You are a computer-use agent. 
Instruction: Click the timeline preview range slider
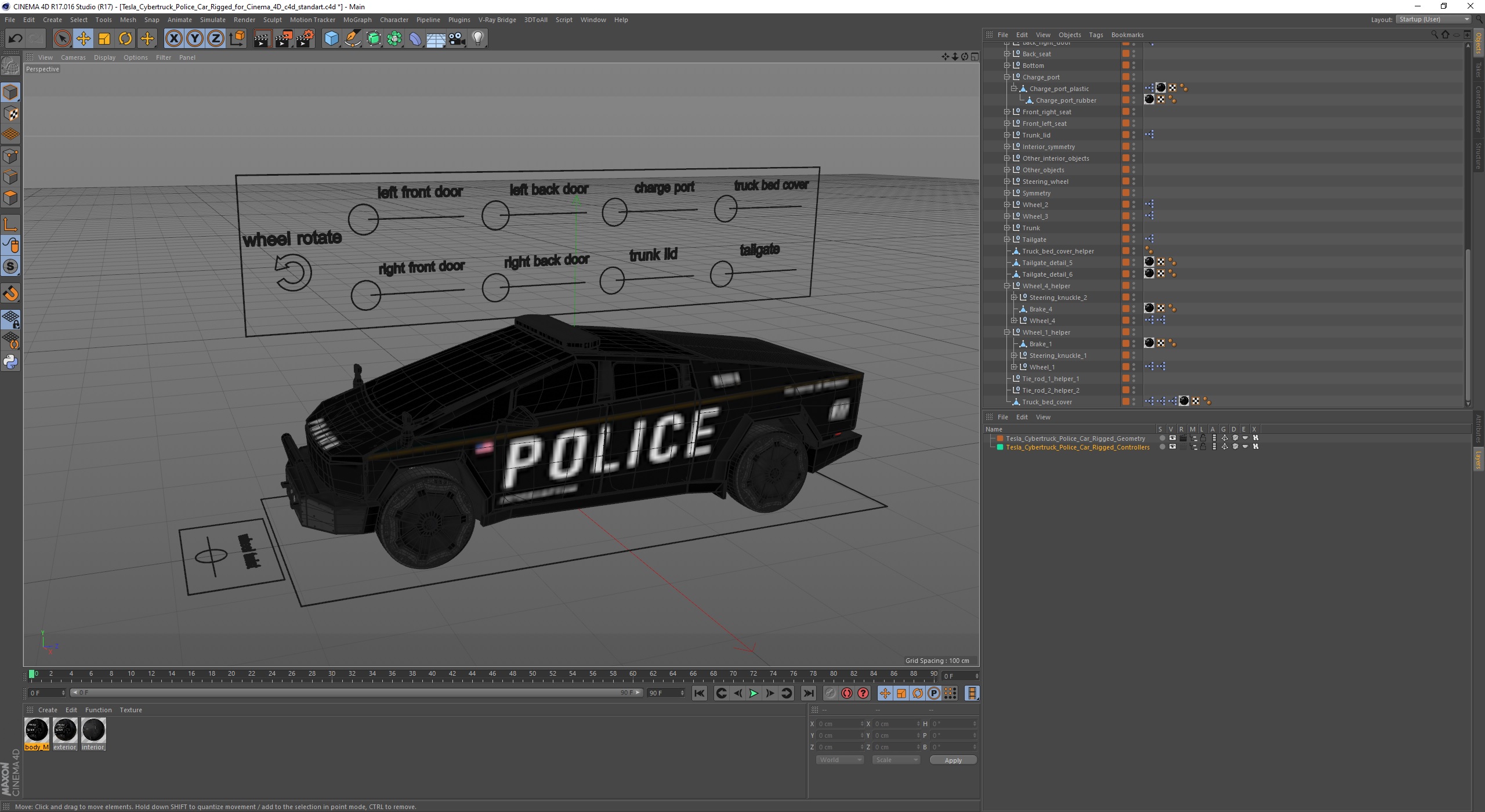coord(356,693)
